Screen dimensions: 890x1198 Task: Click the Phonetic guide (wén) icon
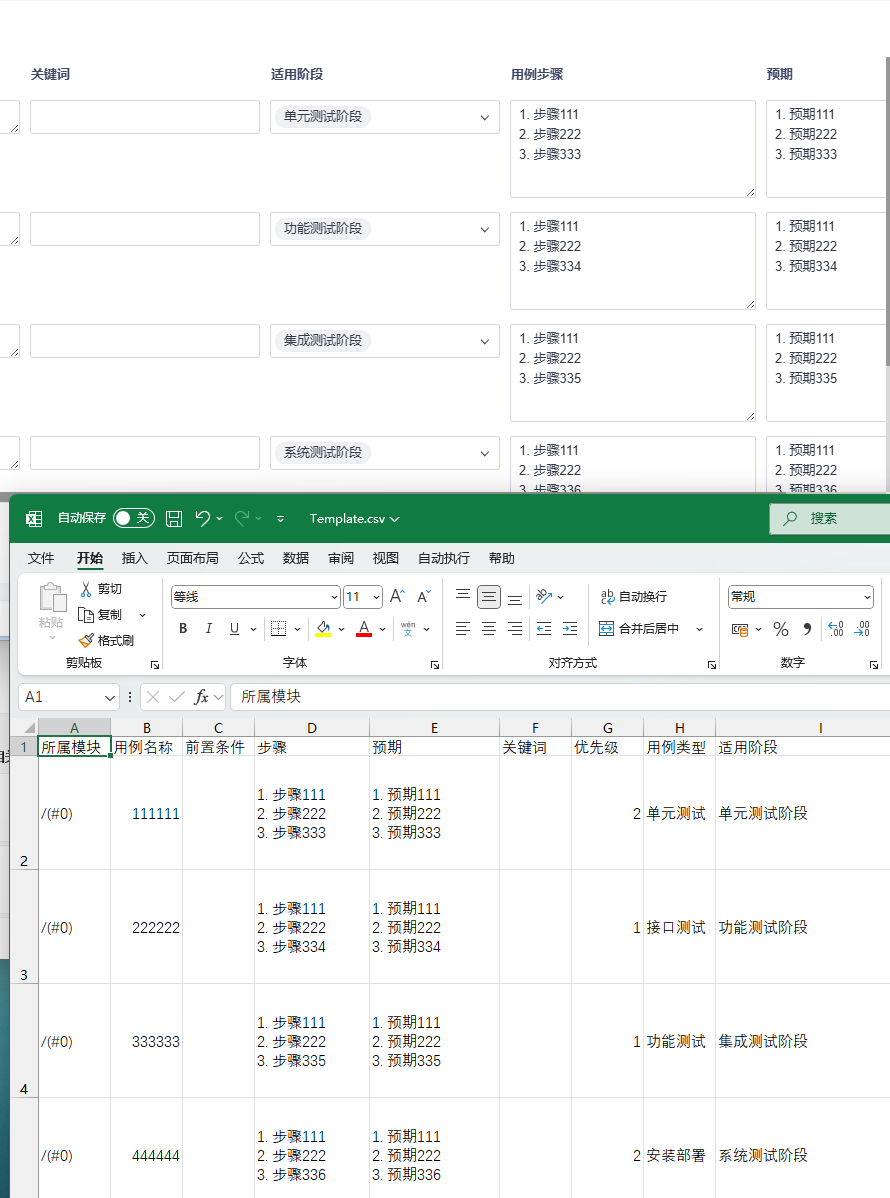(x=408, y=629)
